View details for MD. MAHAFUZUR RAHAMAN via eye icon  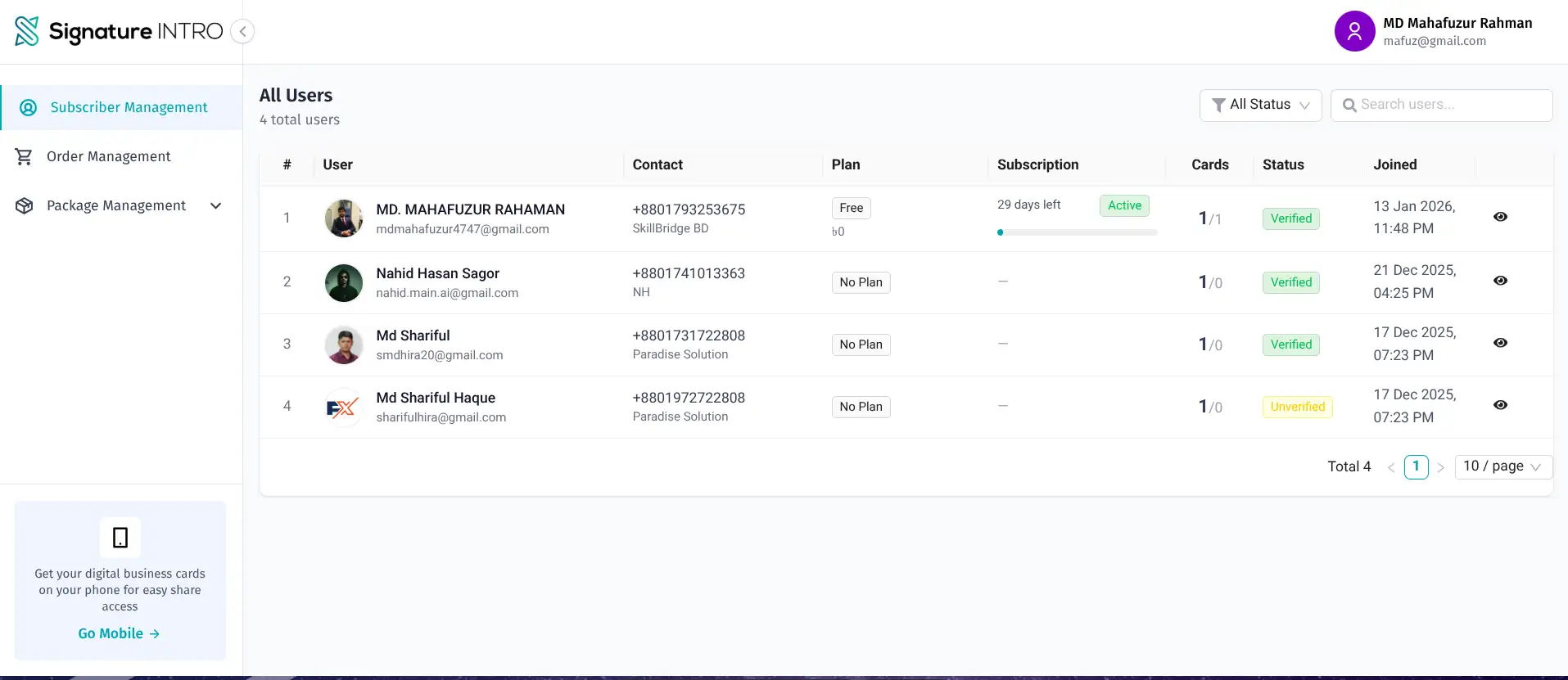[x=1500, y=217]
